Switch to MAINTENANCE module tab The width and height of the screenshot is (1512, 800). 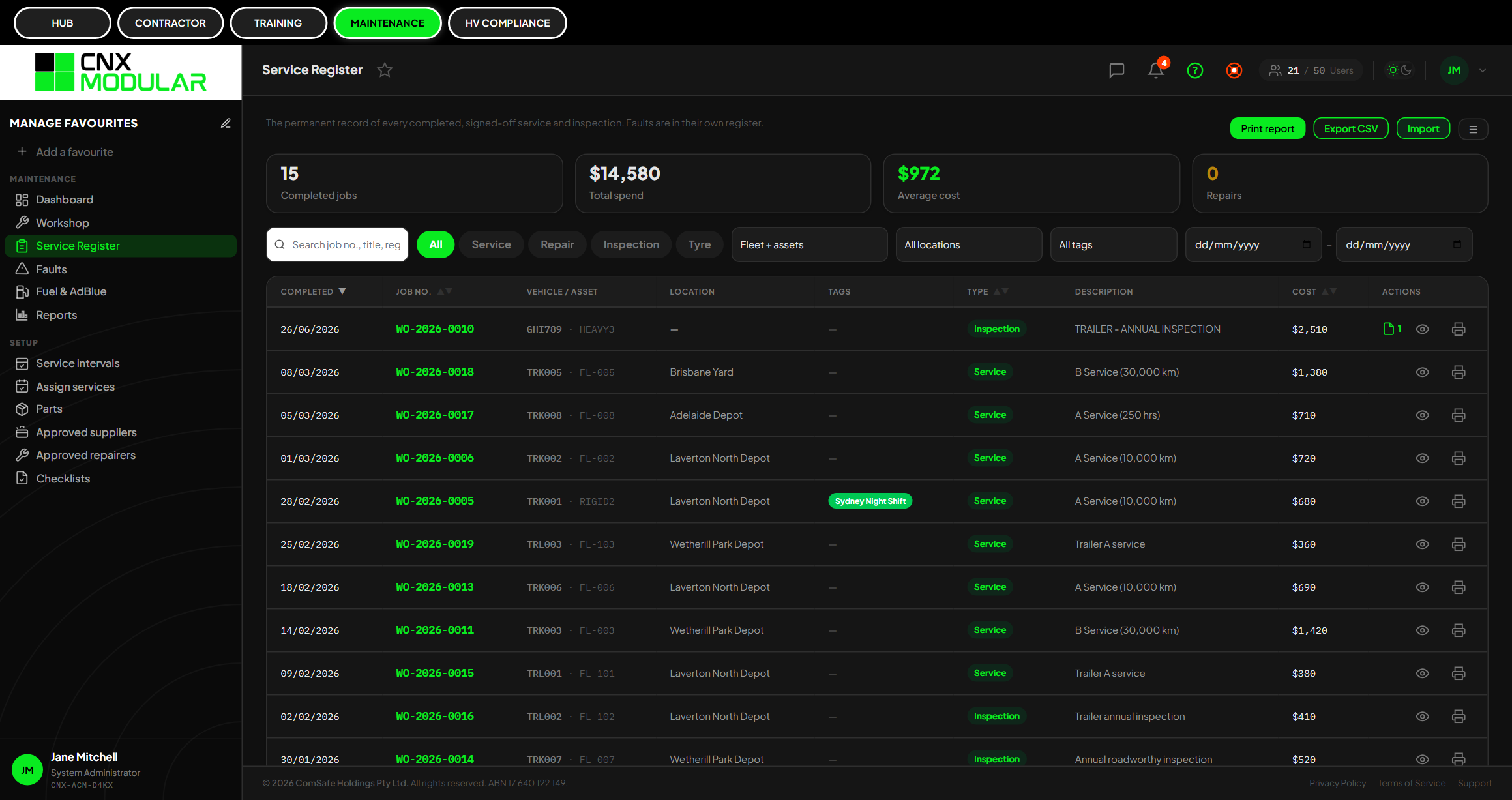tap(387, 23)
